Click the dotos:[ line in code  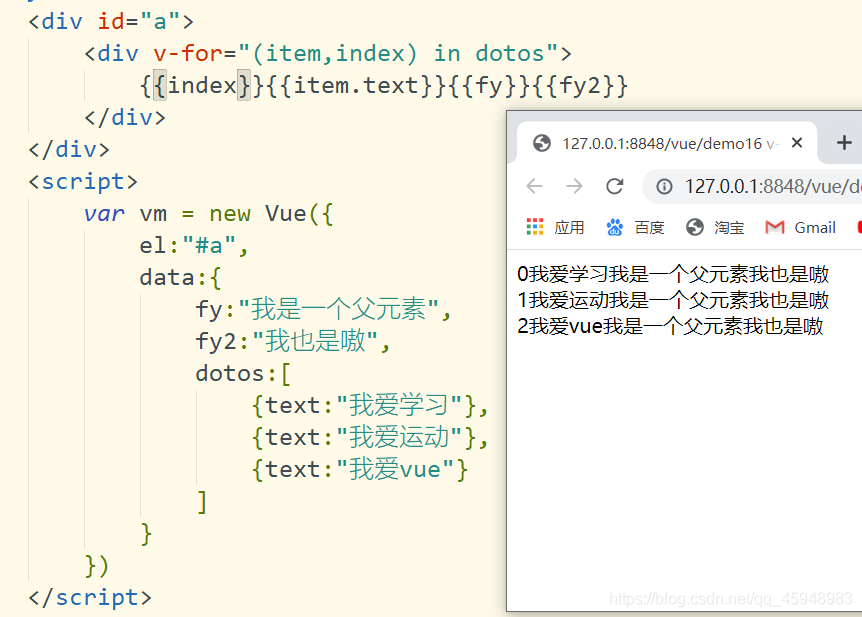click(243, 374)
